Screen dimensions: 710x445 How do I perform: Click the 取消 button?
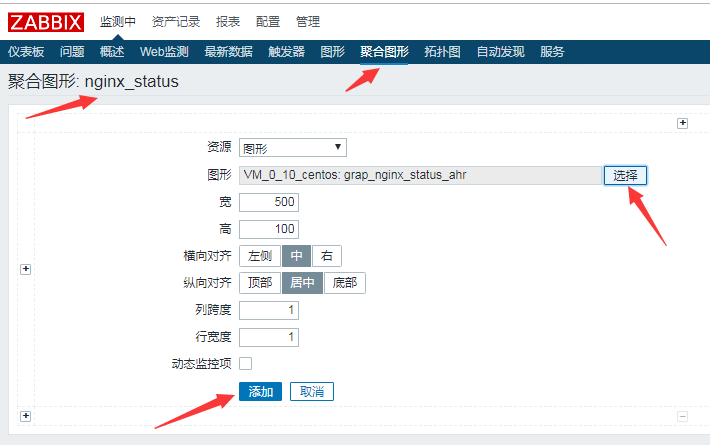(312, 392)
